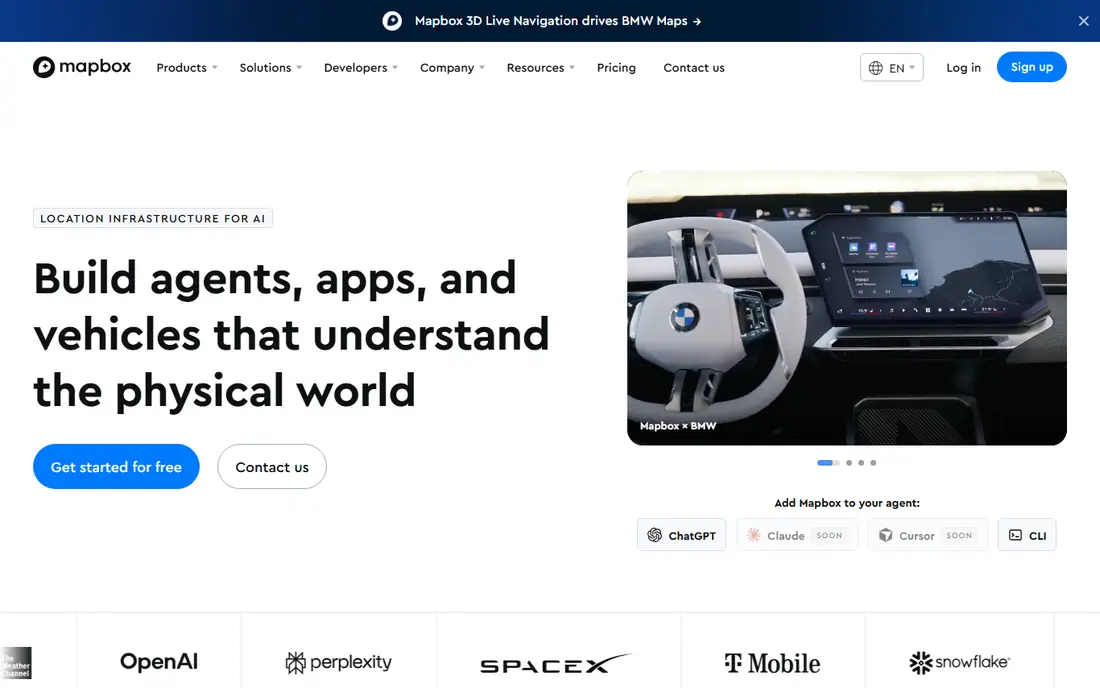The width and height of the screenshot is (1100, 688).
Task: Close the announcement banner
Action: point(1083,21)
